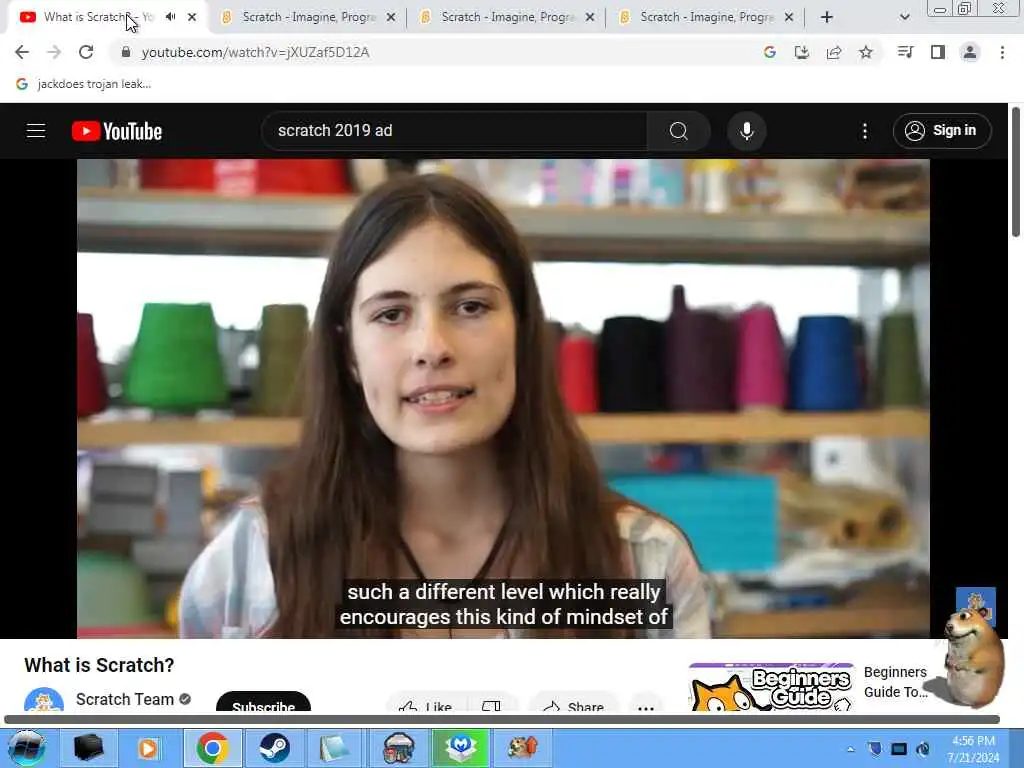
Task: Click the volume tray icon
Action: (x=923, y=749)
